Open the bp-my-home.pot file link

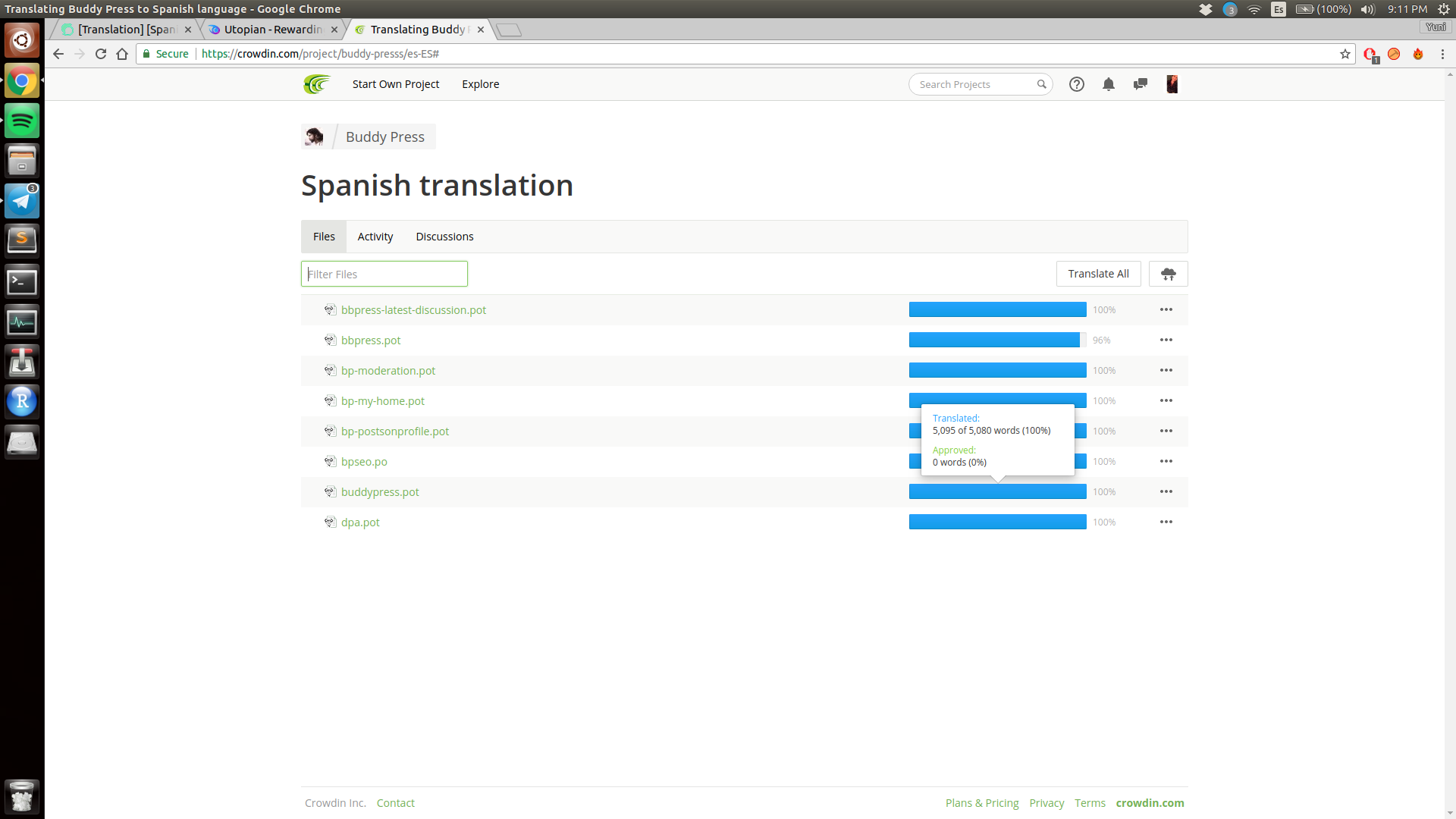383,401
